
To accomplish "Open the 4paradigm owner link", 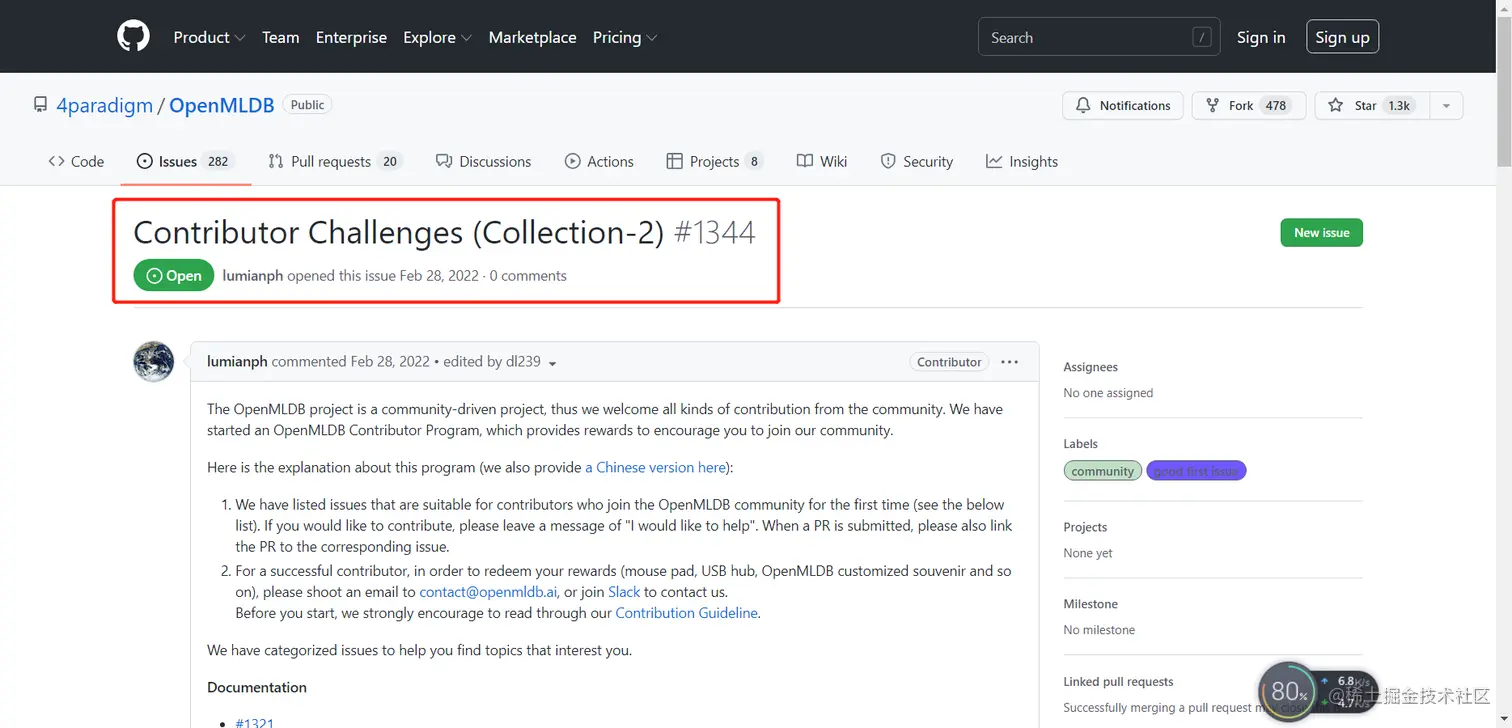I will click(x=105, y=105).
